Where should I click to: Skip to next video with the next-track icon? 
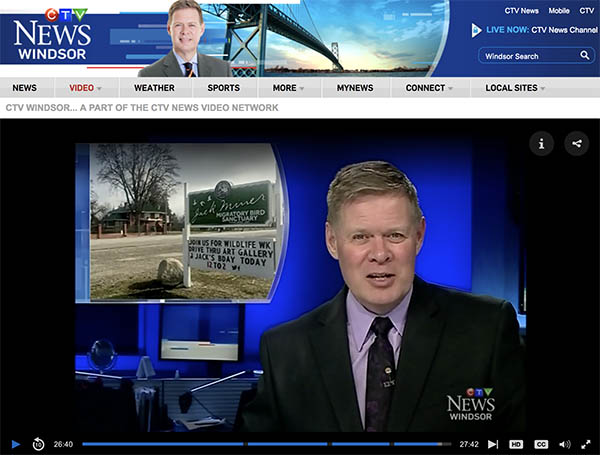(x=493, y=444)
